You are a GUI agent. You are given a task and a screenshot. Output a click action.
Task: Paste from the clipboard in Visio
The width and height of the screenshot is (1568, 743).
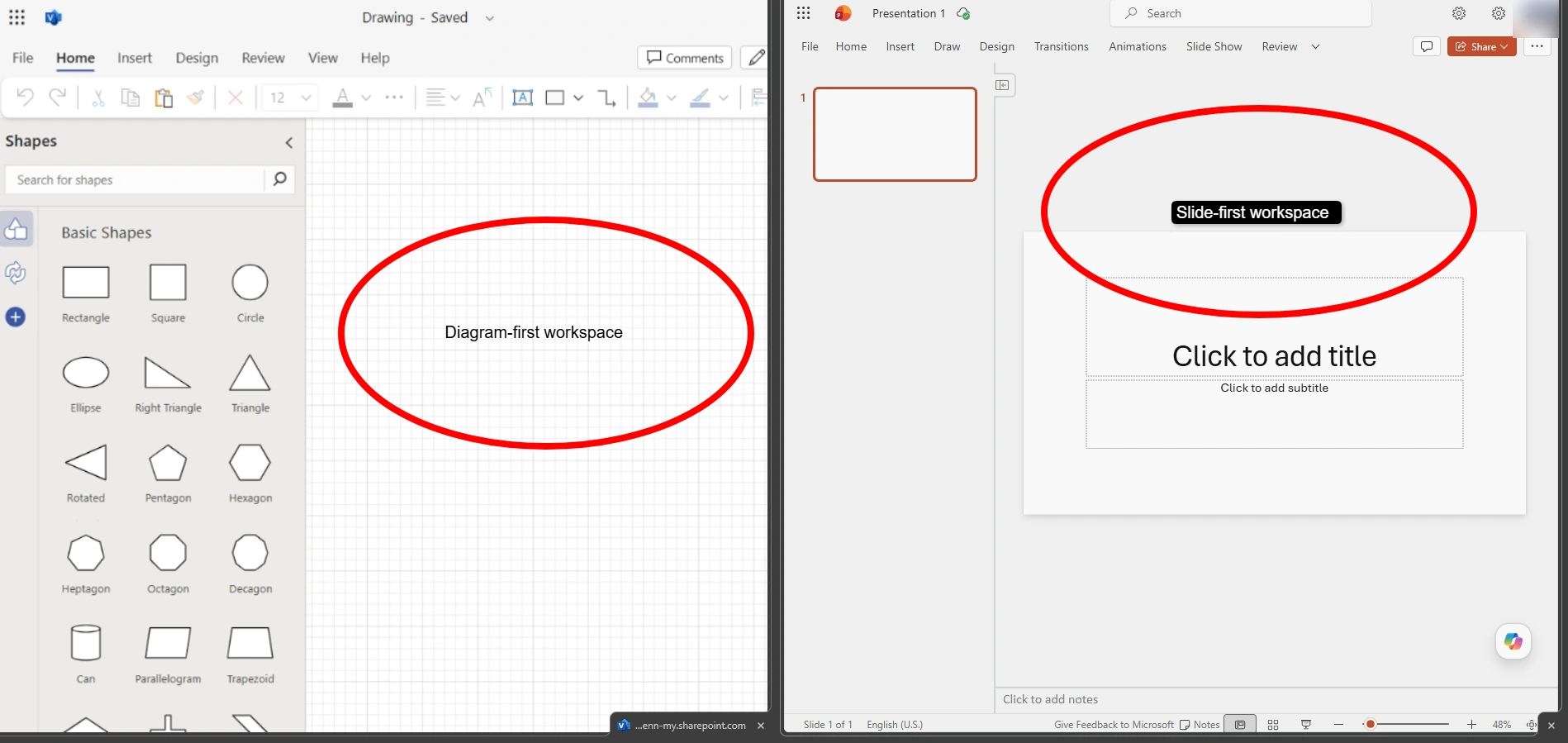pyautogui.click(x=164, y=98)
